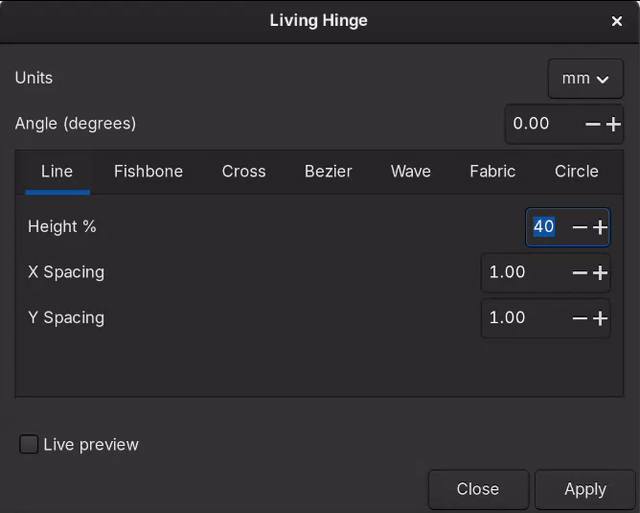Viewport: 640px width, 513px height.
Task: Decrease Height % using minus icon
Action: (x=580, y=227)
